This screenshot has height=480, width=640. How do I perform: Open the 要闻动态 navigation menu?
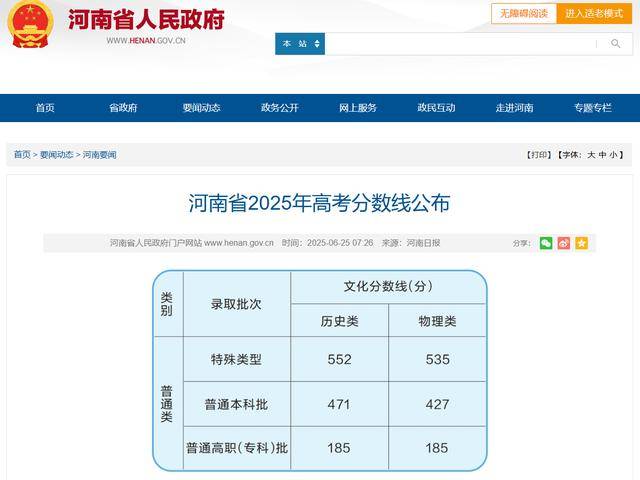pyautogui.click(x=202, y=108)
